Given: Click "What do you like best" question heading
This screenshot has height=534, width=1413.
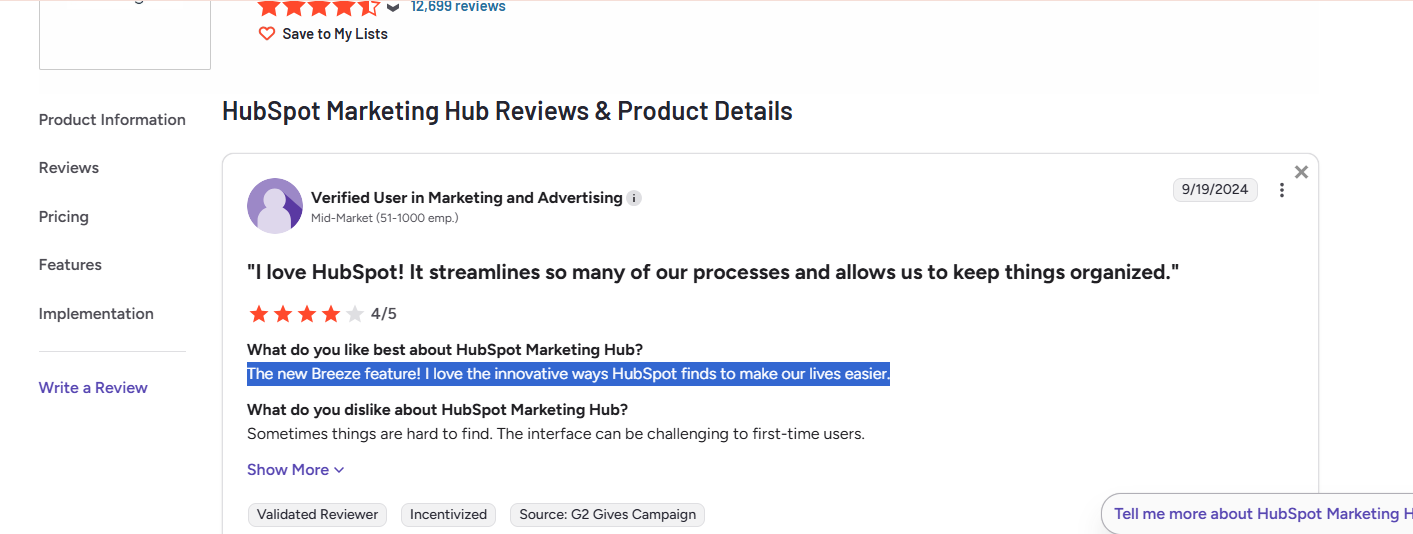Looking at the screenshot, I should tap(445, 350).
